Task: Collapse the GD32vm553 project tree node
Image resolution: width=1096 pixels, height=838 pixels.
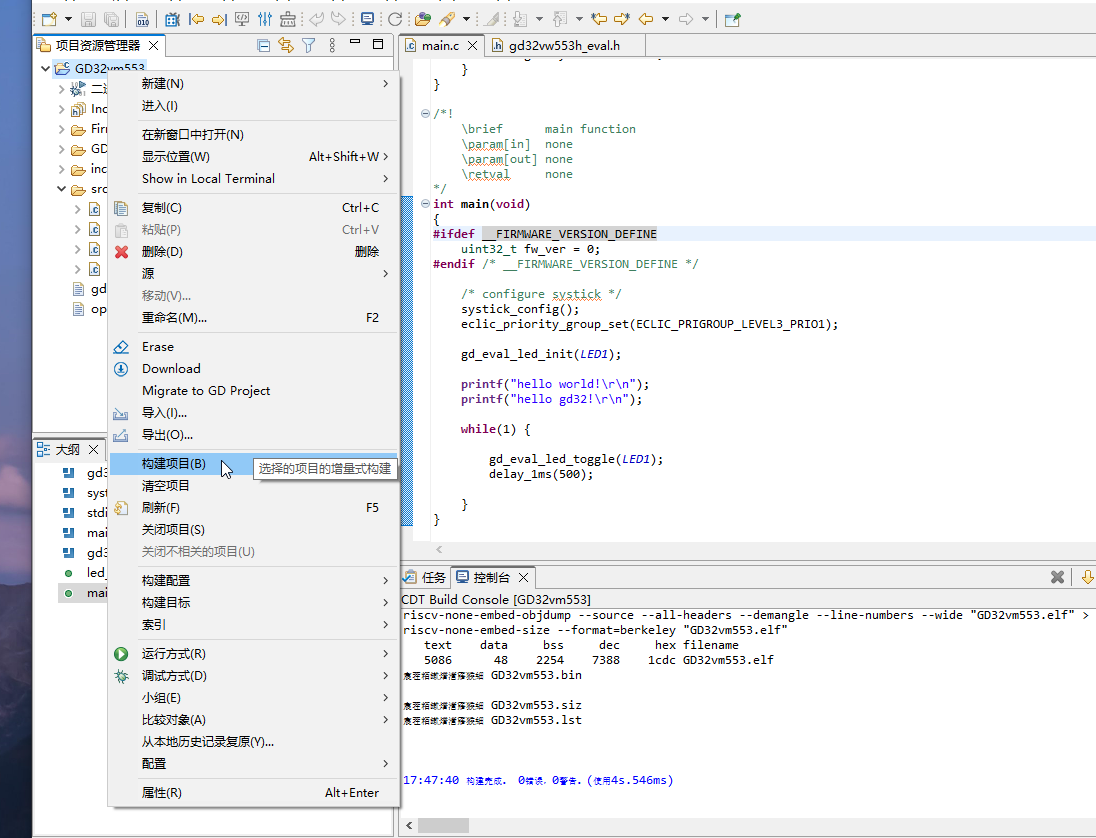Action: (x=45, y=69)
